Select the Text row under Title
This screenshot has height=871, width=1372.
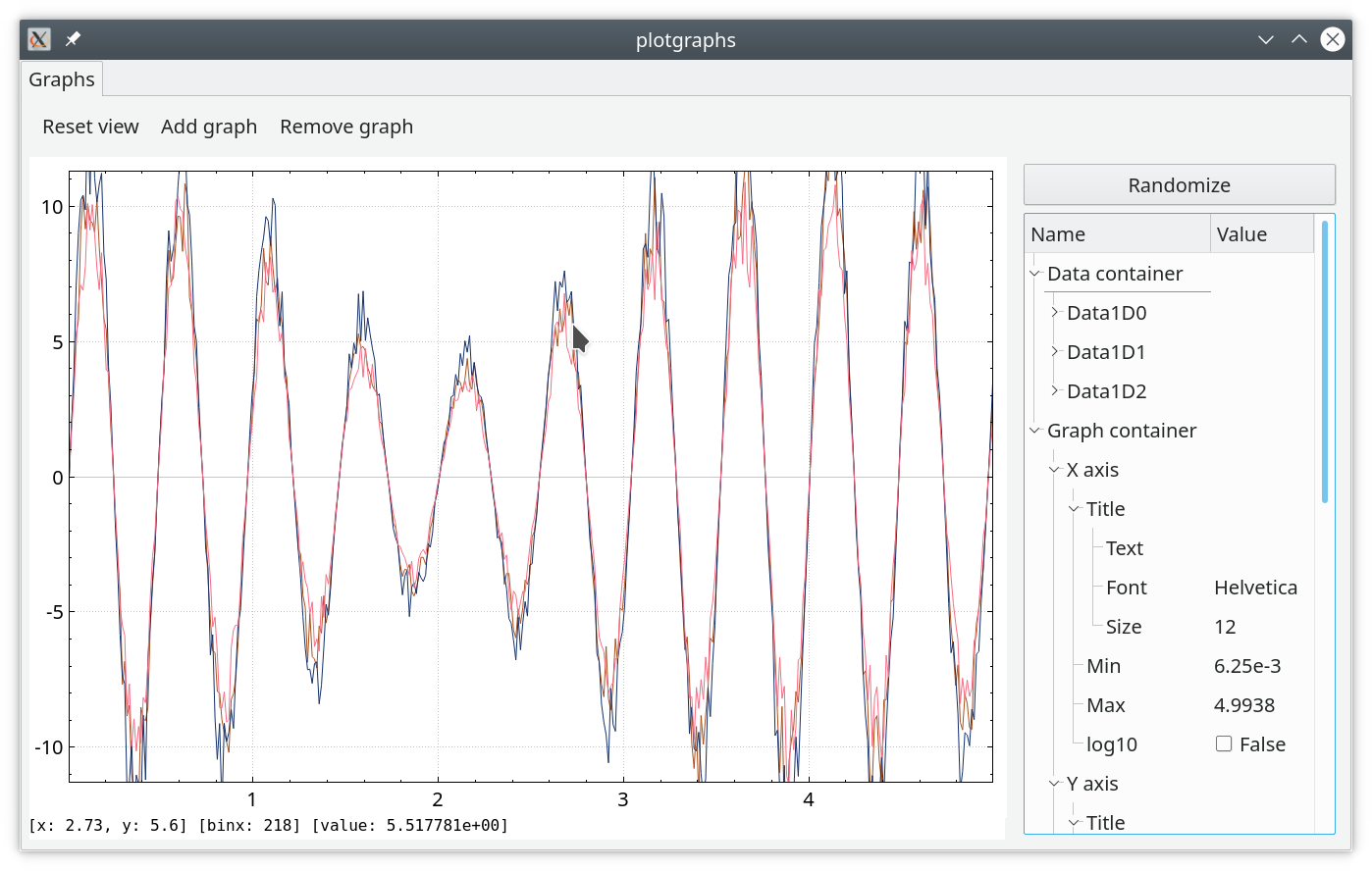[x=1125, y=548]
